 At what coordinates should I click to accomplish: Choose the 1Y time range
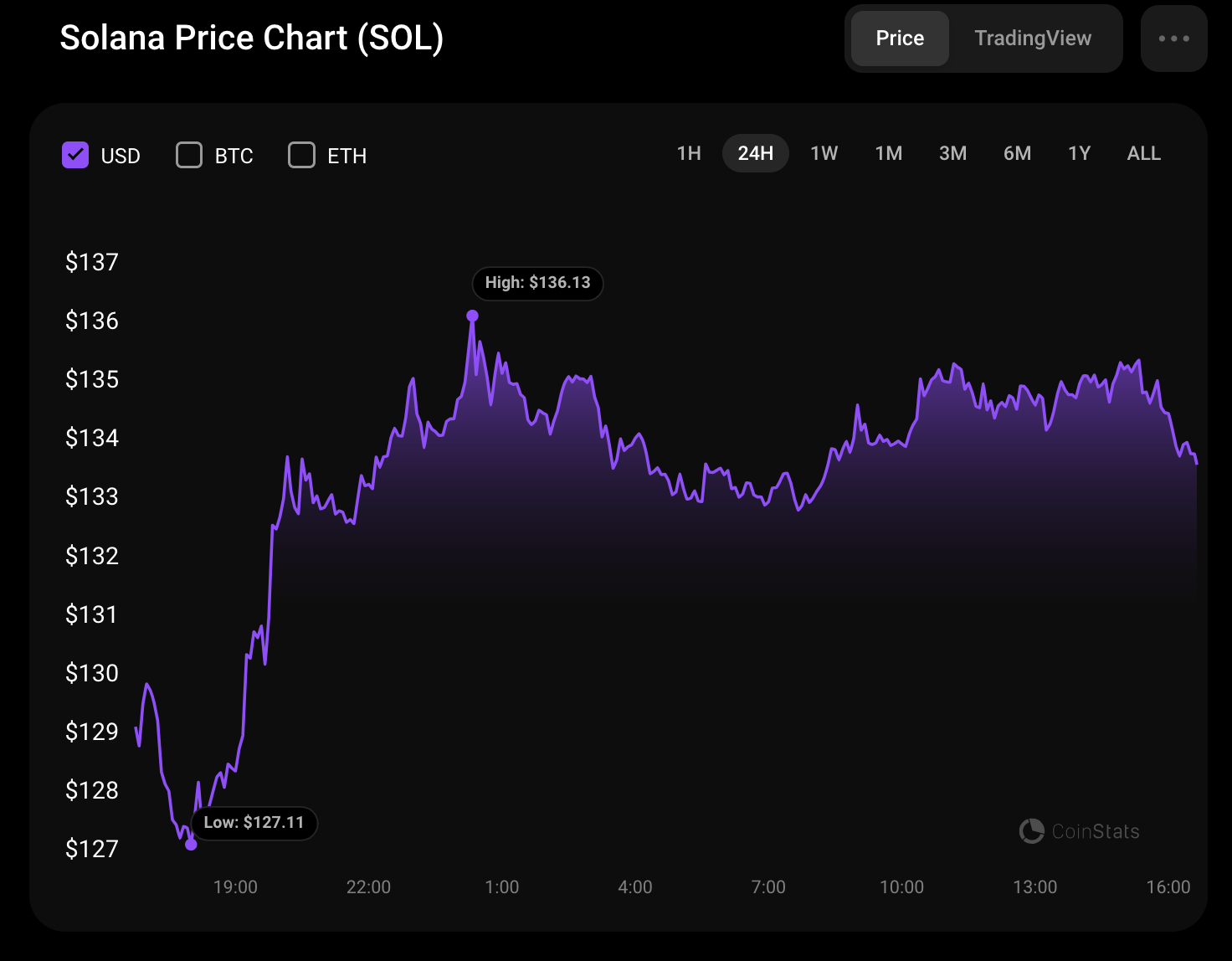point(1079,153)
